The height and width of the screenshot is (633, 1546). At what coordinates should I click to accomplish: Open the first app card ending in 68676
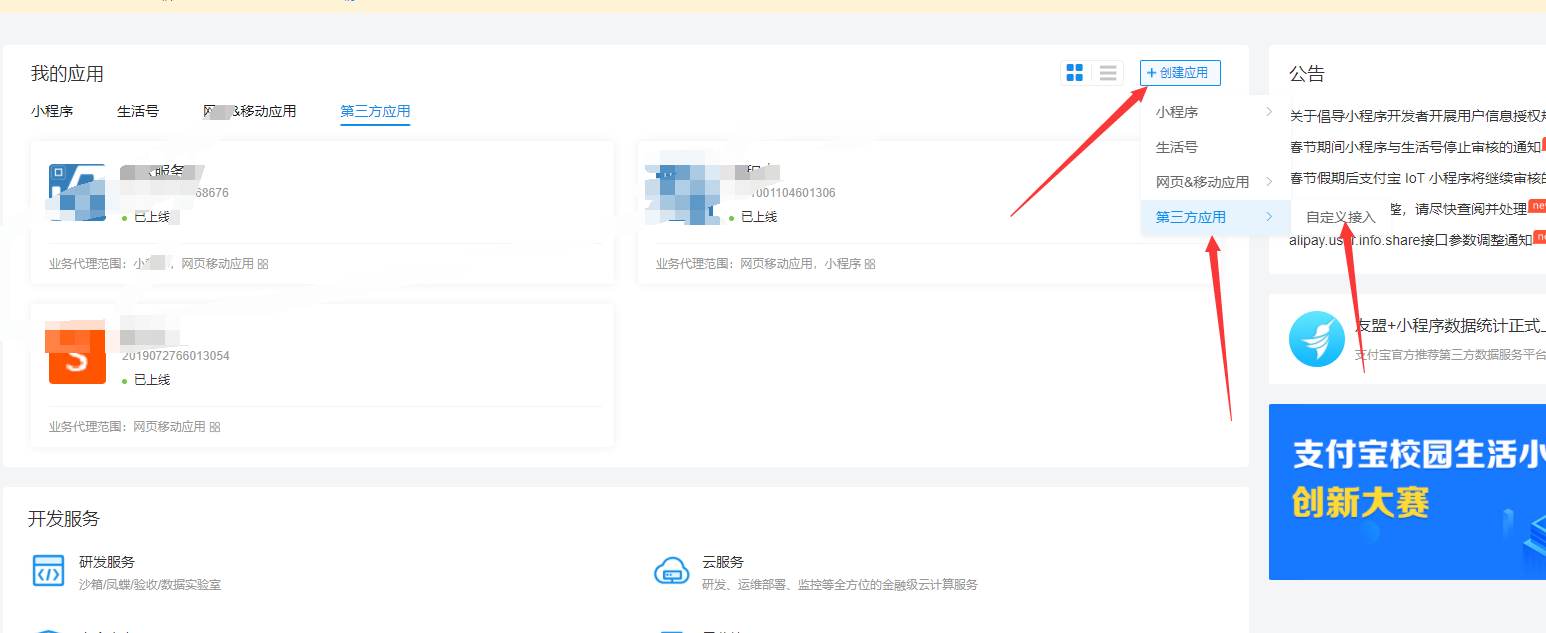point(322,212)
